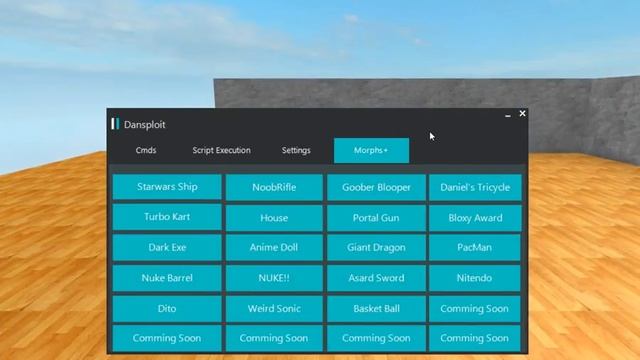Activate the Weird Sonic morph

pyautogui.click(x=274, y=309)
